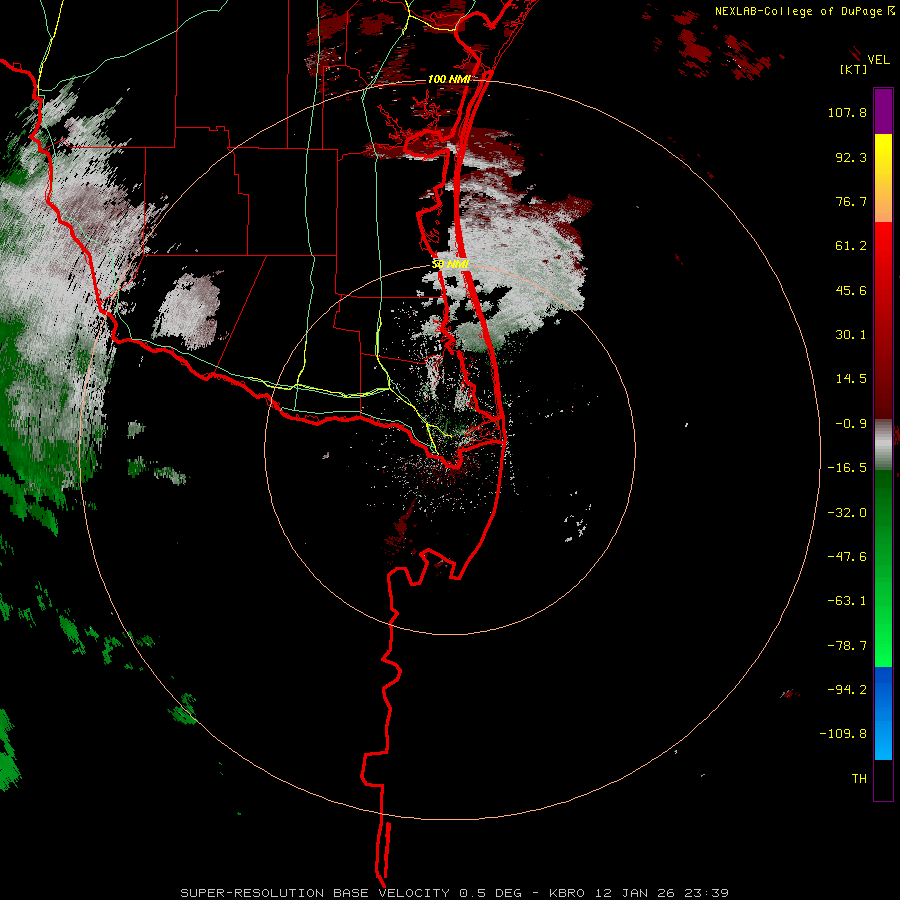Viewport: 900px width, 900px height.
Task: Click the -109.8 legend value
Action: tap(843, 734)
